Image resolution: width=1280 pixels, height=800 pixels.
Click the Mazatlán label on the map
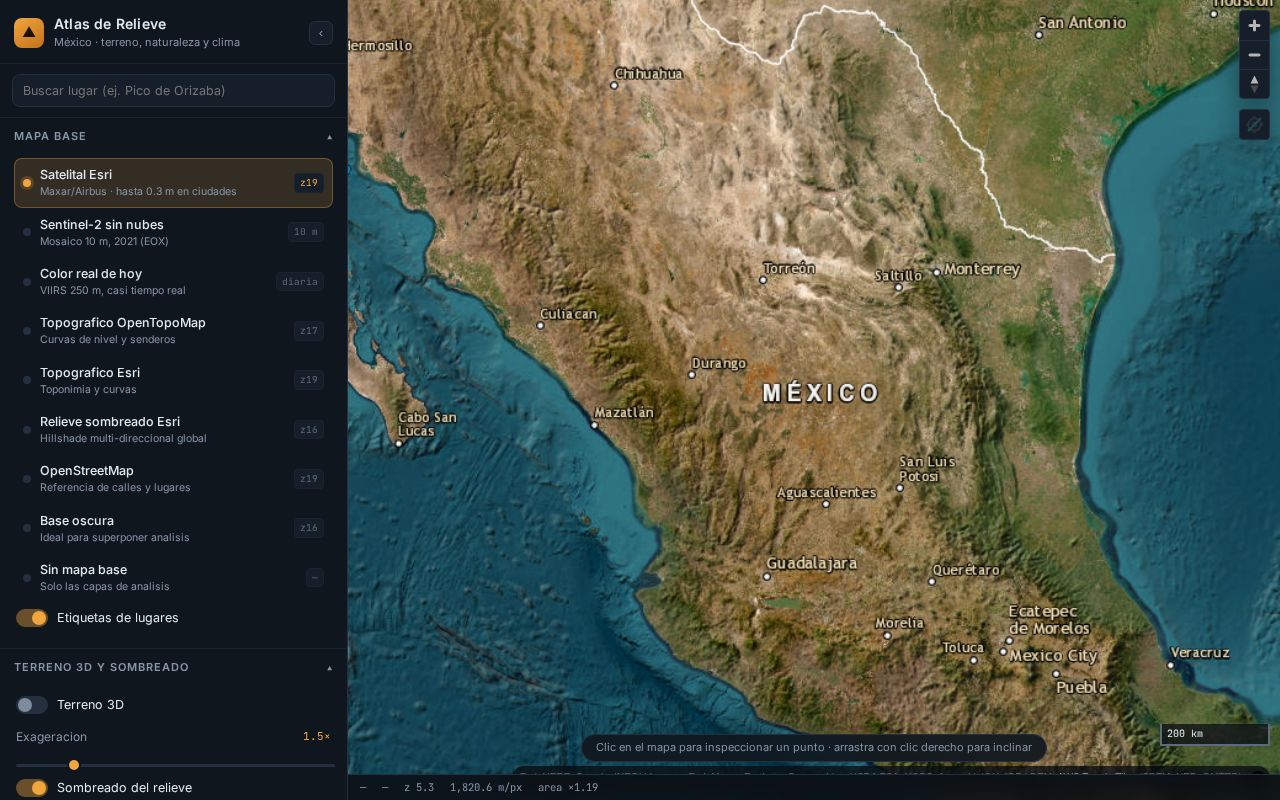click(x=623, y=412)
